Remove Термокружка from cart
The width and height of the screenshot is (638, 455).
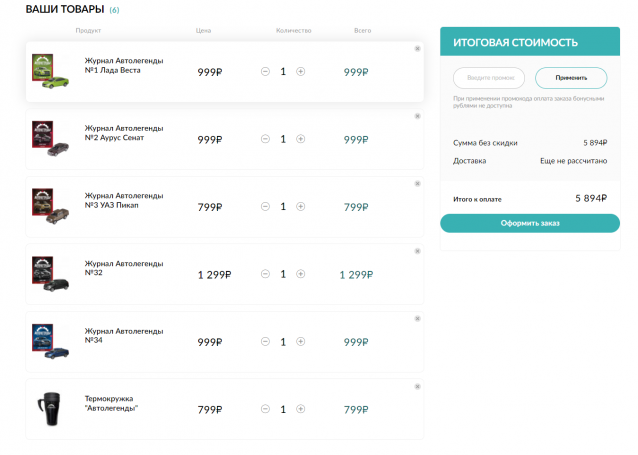point(417,387)
